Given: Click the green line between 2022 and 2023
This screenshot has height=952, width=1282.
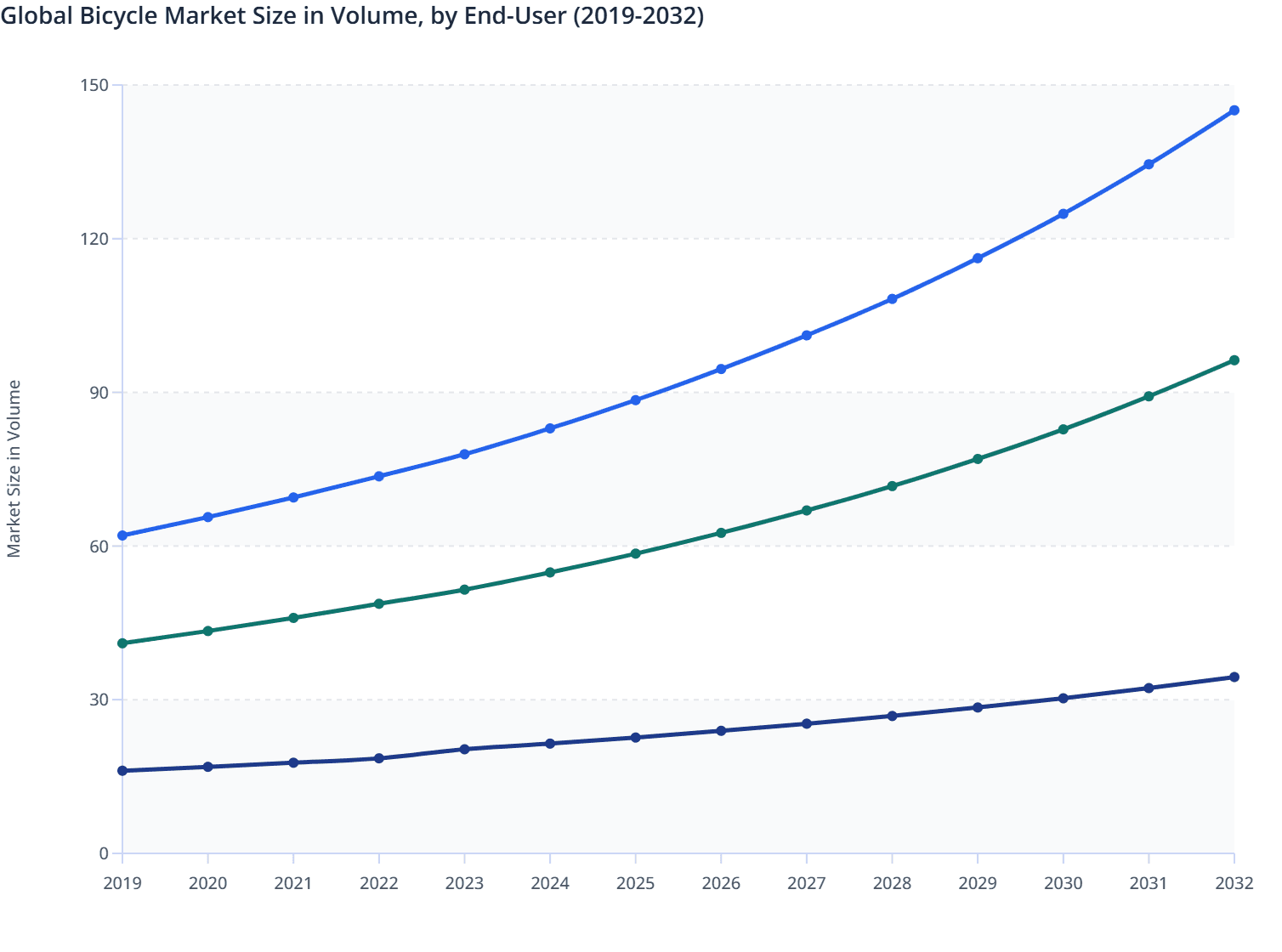Looking at the screenshot, I should pyautogui.click(x=421, y=596).
